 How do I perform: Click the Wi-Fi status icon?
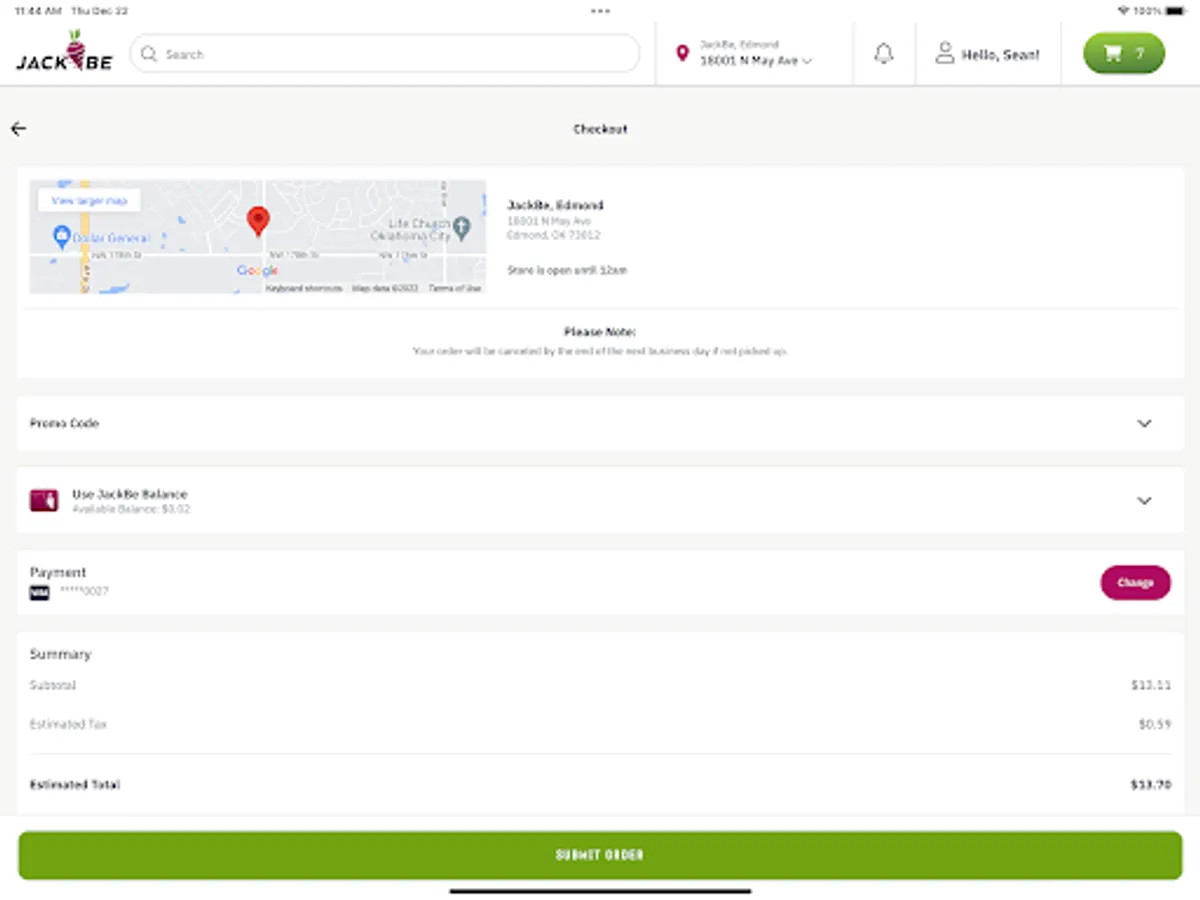coord(1123,10)
